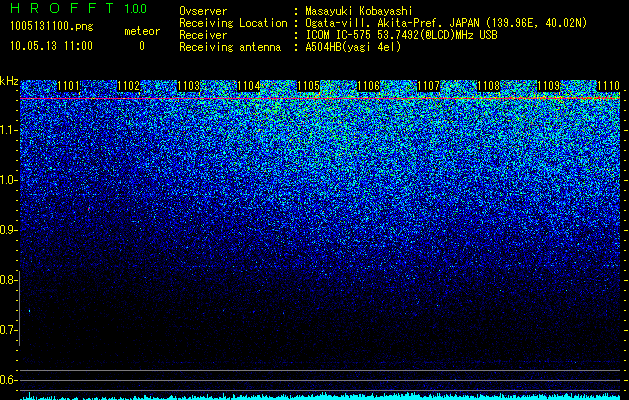Click the cyan signal level graph at bottom

(320, 396)
